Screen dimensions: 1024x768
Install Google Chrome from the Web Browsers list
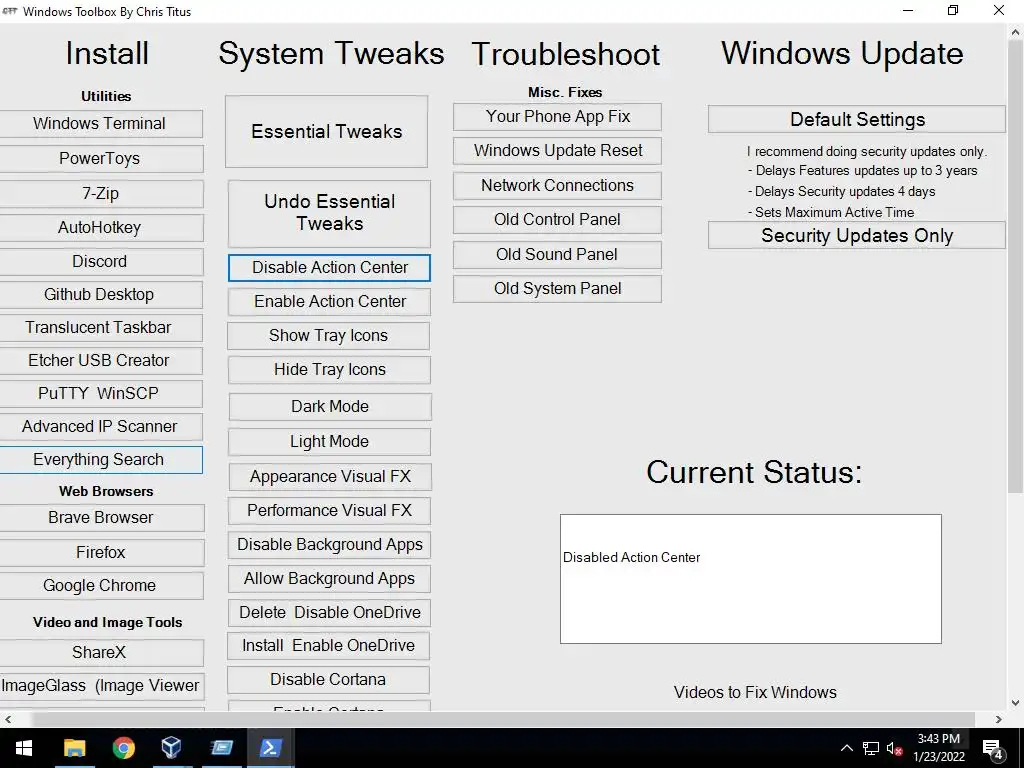click(101, 586)
